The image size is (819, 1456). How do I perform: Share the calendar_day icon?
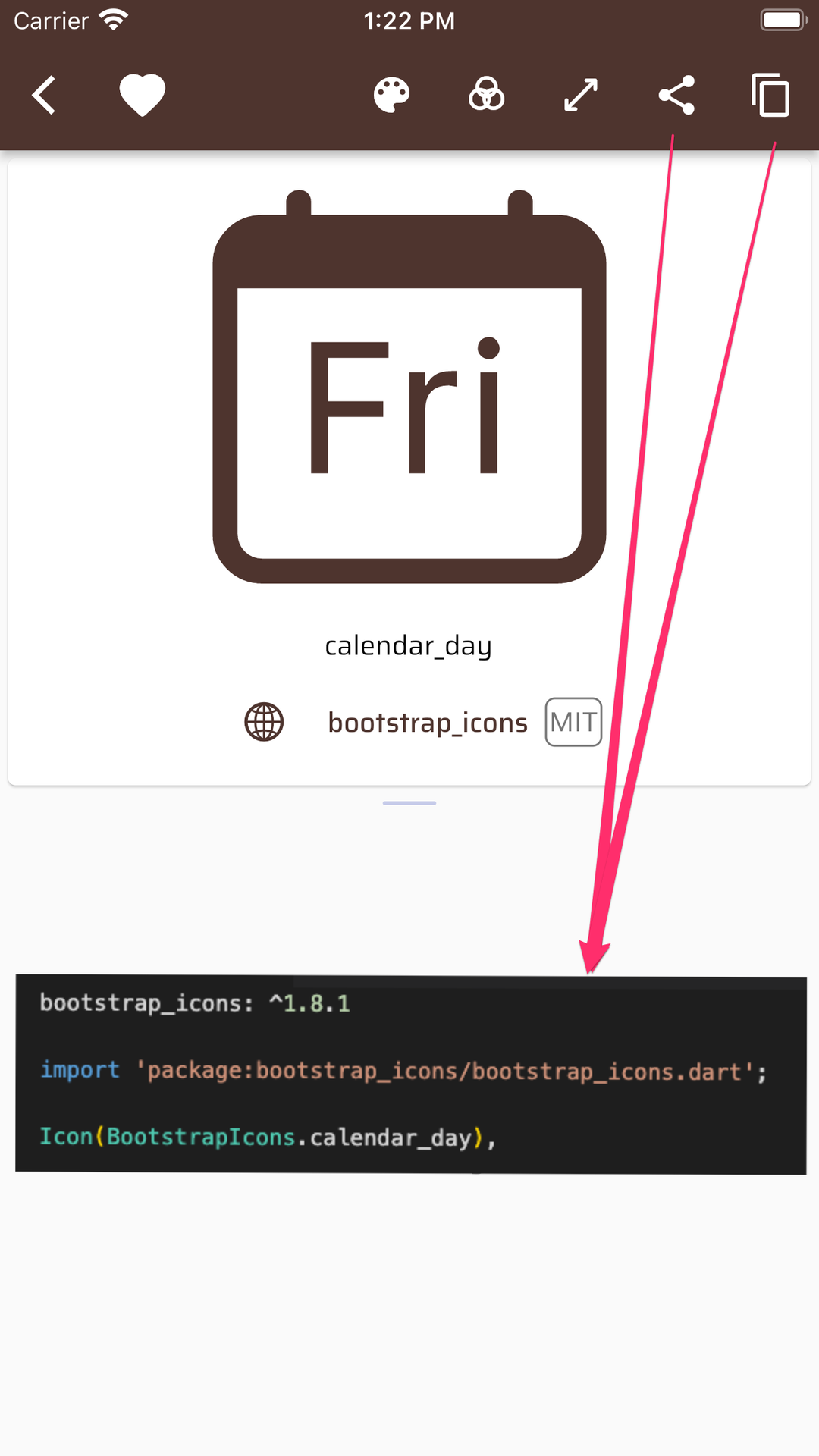(676, 96)
